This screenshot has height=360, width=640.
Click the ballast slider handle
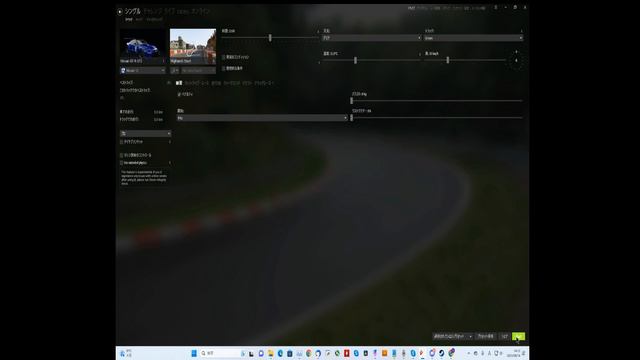click(x=351, y=100)
